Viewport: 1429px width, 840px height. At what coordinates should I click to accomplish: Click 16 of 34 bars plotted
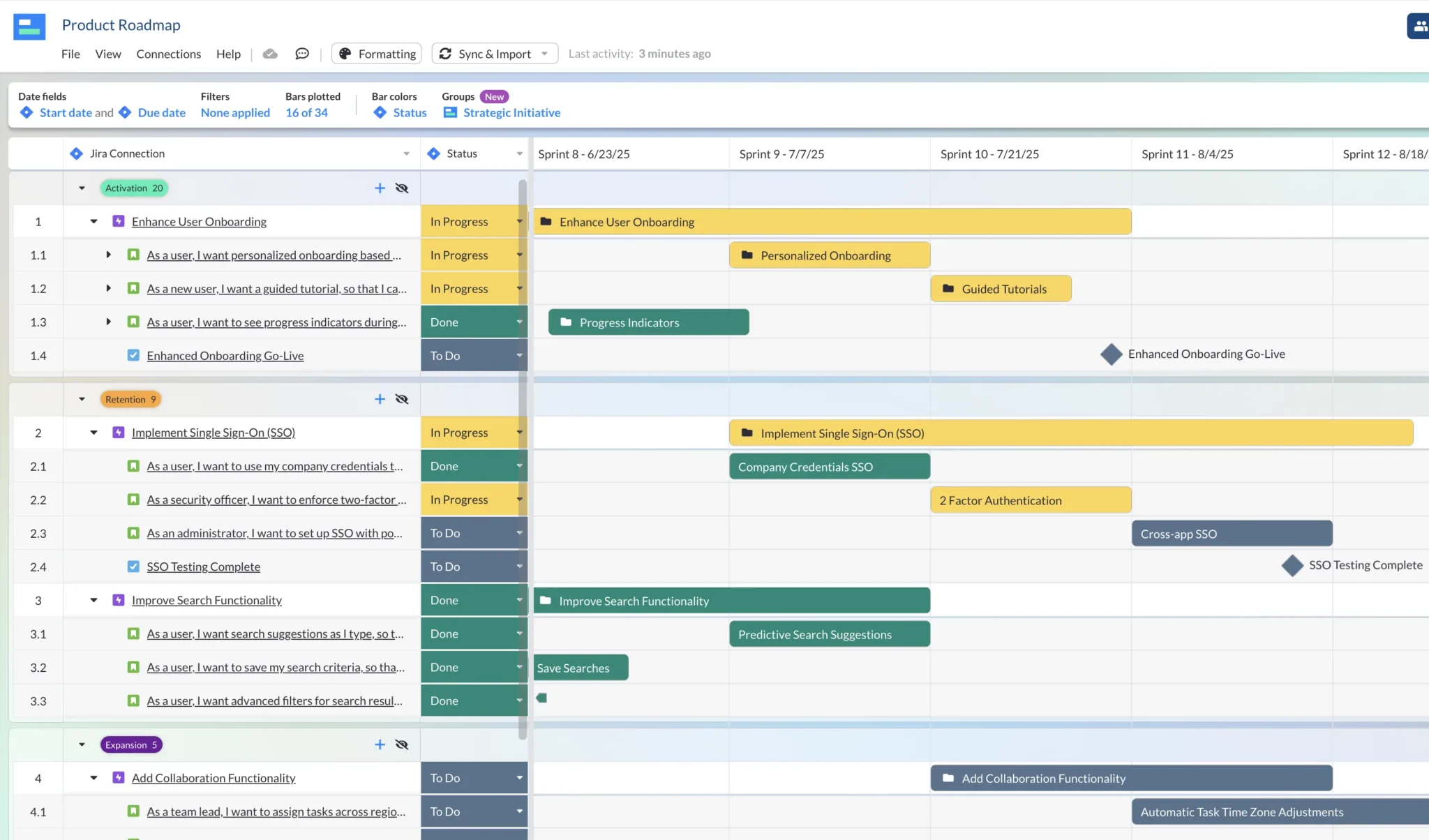coord(306,112)
